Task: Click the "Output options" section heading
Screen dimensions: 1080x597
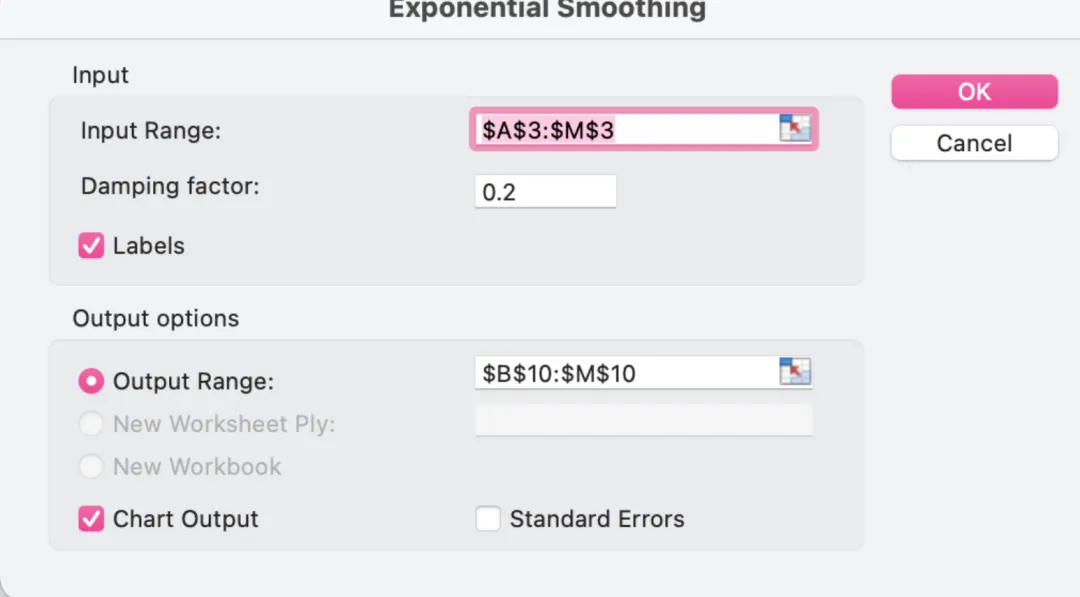Action: click(156, 319)
